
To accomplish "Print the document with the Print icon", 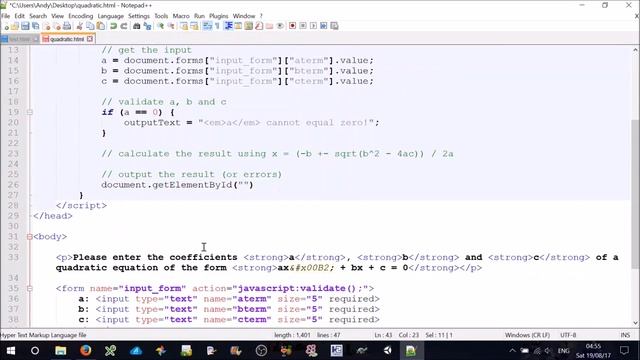I will point(67,26).
